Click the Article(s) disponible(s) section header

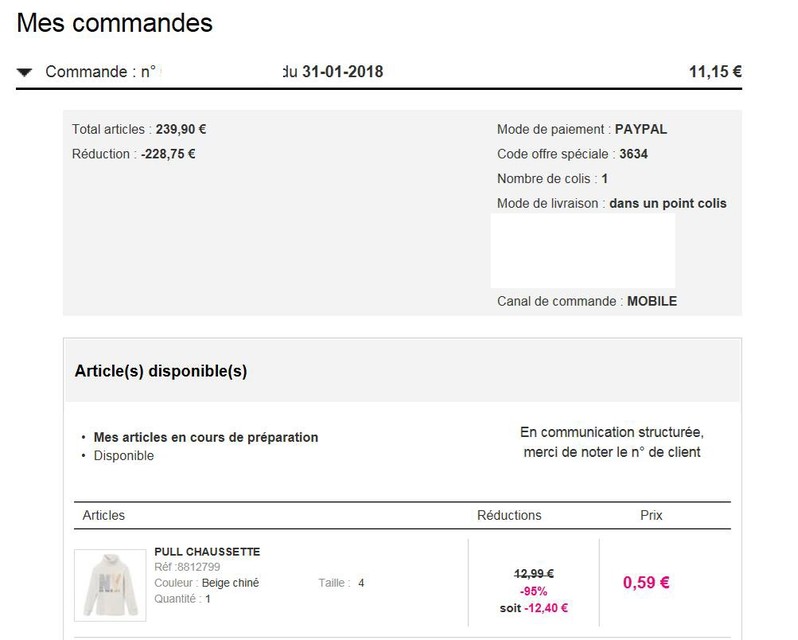pos(161,371)
